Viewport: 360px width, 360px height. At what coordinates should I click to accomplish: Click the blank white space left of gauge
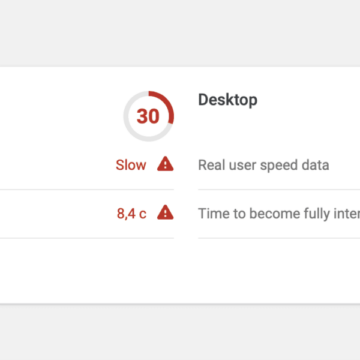click(60, 116)
